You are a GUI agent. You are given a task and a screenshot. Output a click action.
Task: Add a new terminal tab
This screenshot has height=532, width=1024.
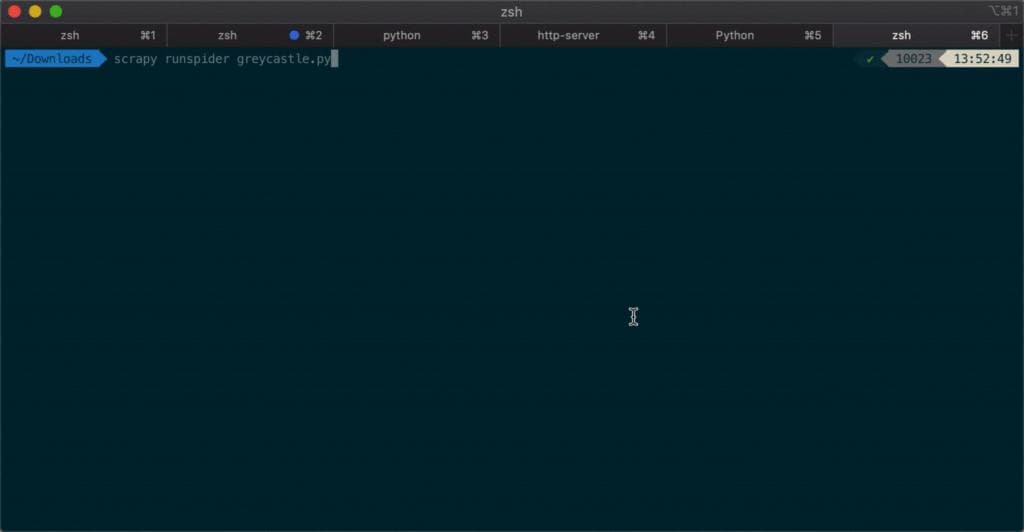tap(1012, 35)
